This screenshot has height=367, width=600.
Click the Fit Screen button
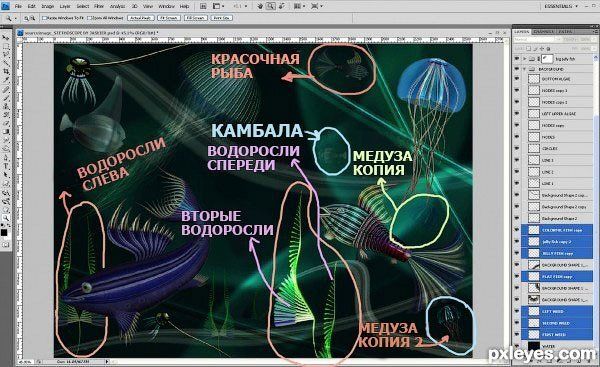[168, 18]
